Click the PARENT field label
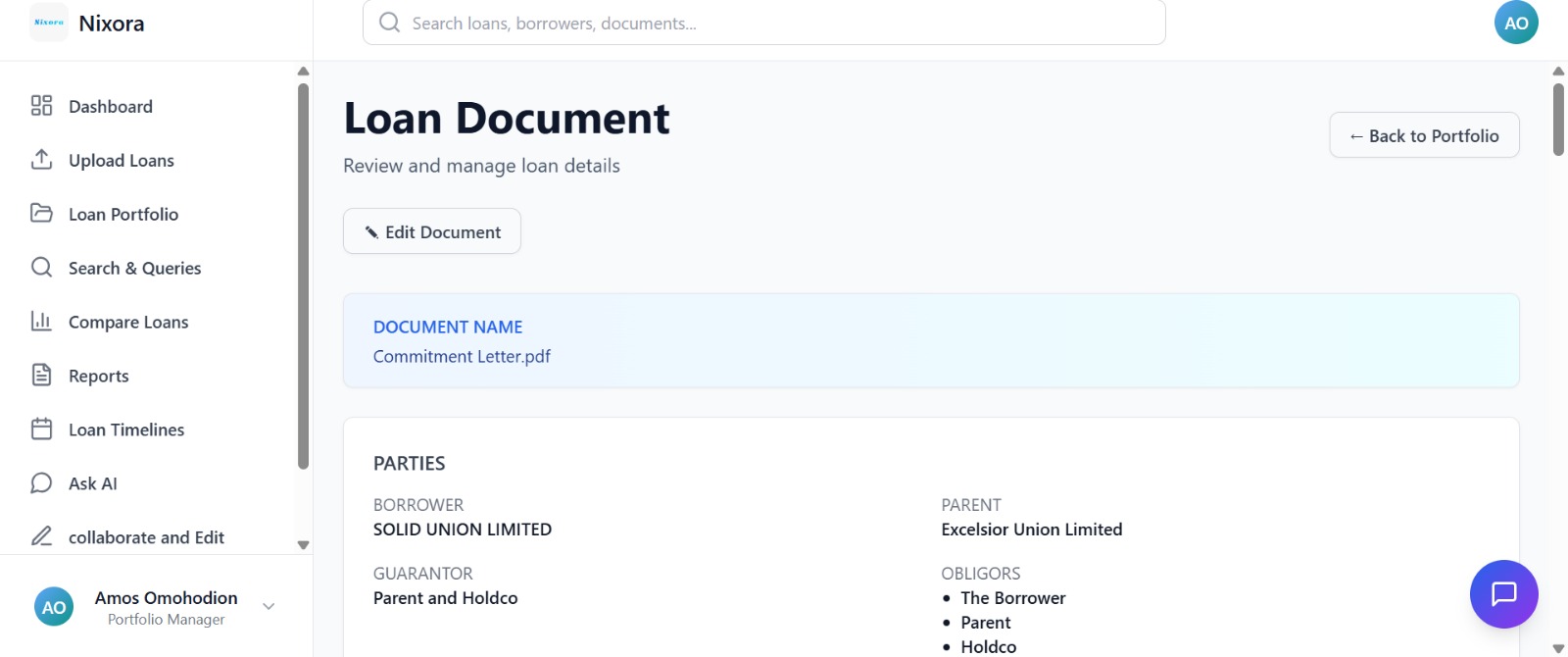Screen dimensions: 1568x657 (x=970, y=505)
